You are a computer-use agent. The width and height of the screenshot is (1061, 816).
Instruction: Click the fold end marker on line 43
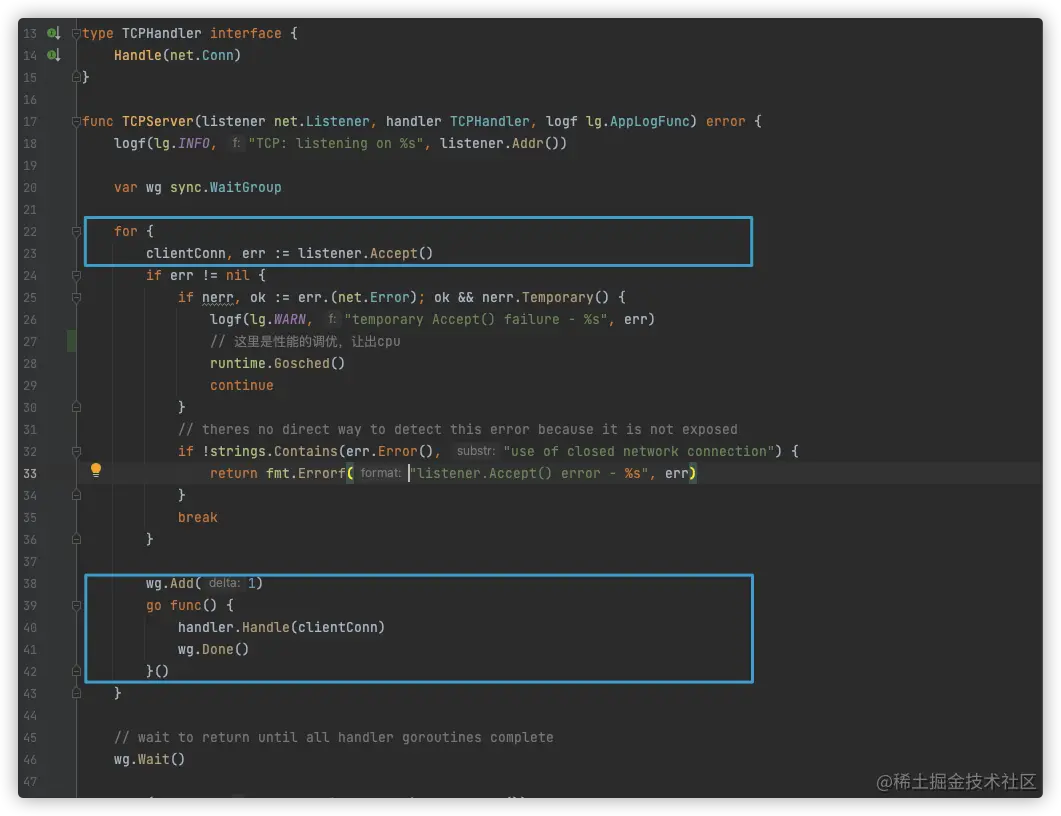[76, 694]
